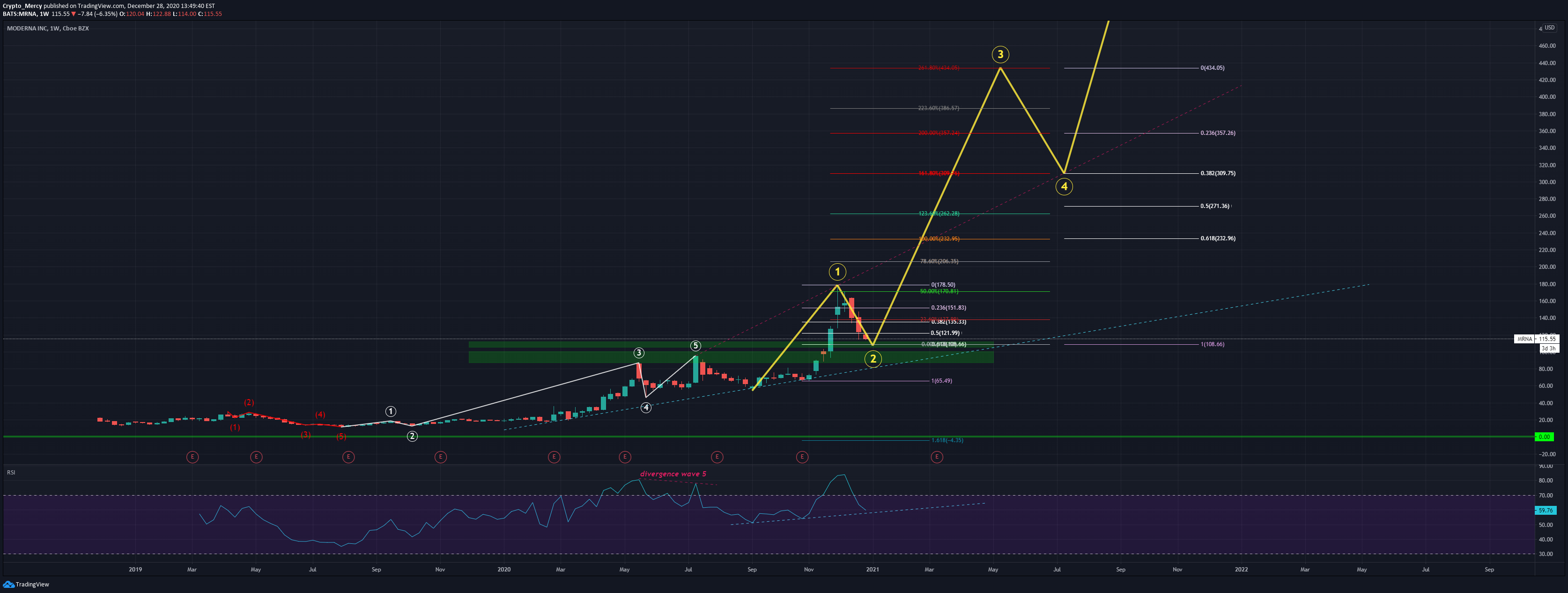Screen dimensions: 1568x593
Task: Select extension label 50.00%(170.81)
Action: [x=939, y=291]
